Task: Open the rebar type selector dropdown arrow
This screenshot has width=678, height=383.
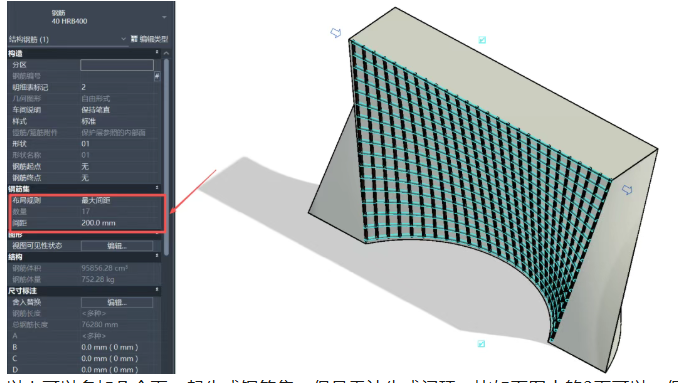Action: [x=164, y=17]
